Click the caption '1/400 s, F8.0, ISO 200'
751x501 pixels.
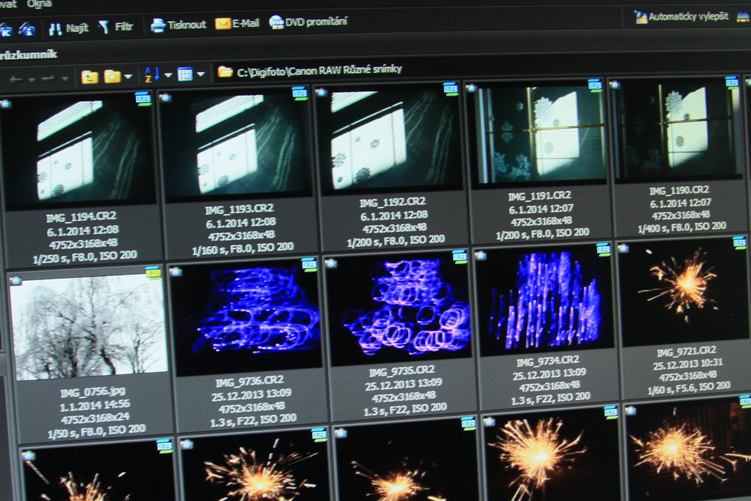tap(682, 227)
